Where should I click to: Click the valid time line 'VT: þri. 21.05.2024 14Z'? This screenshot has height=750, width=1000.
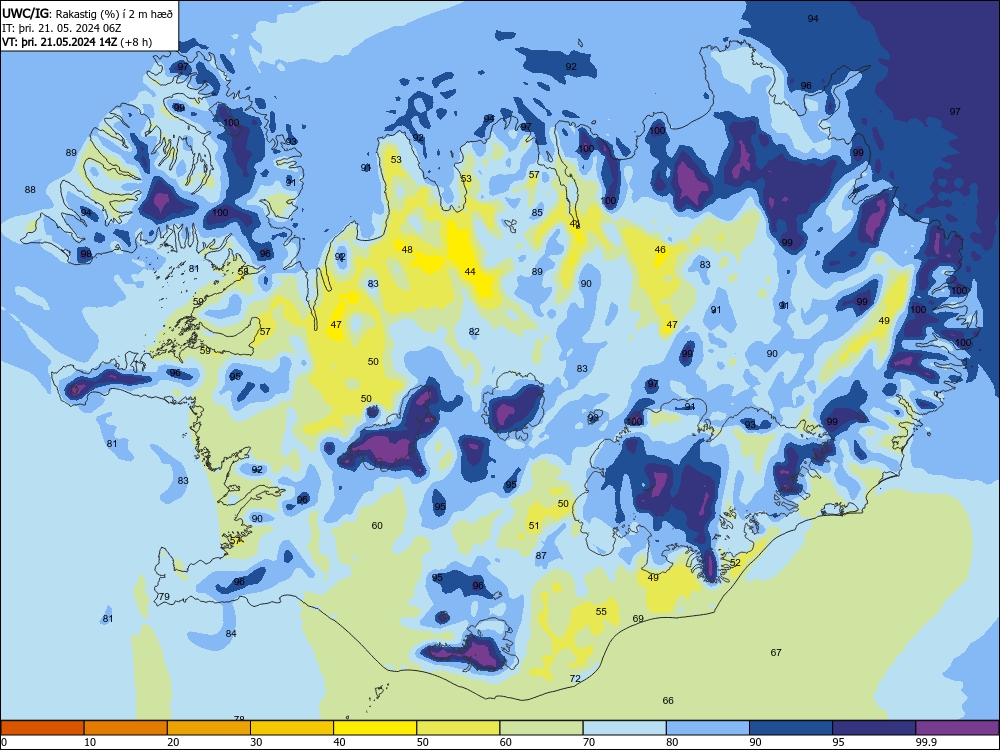tap(59, 42)
